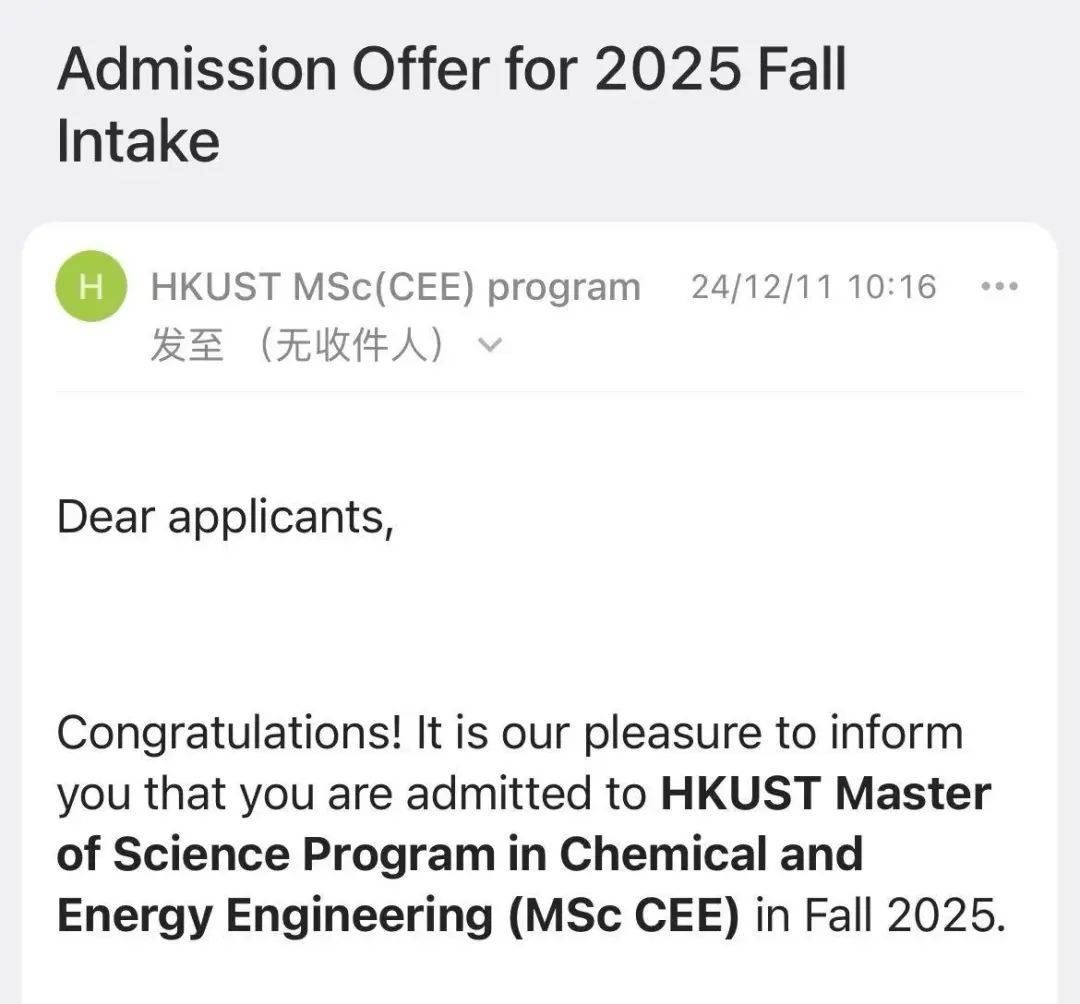Tap the green H sender avatar
This screenshot has width=1080, height=1004.
[91, 287]
